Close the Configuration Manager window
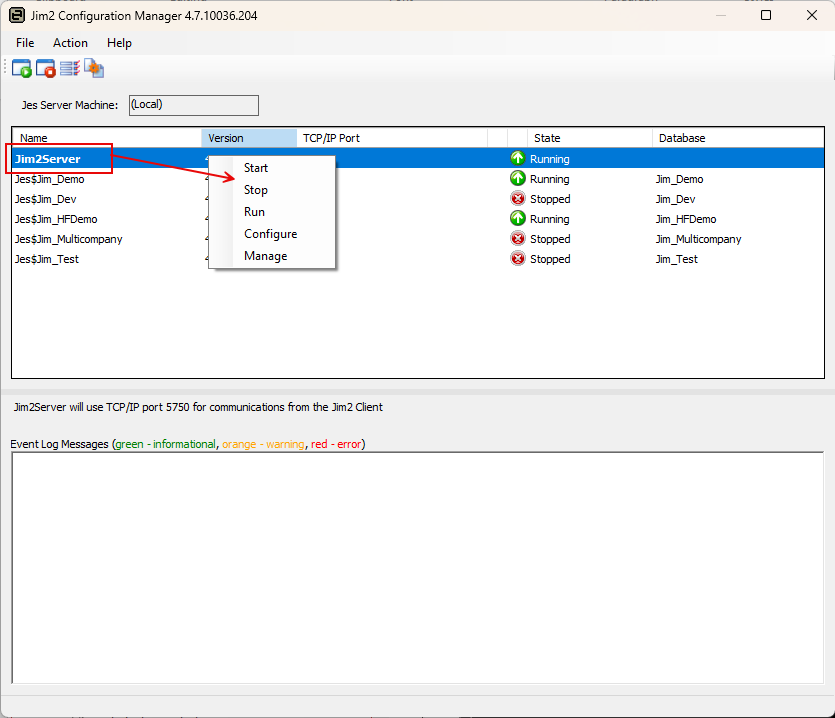 [x=812, y=15]
